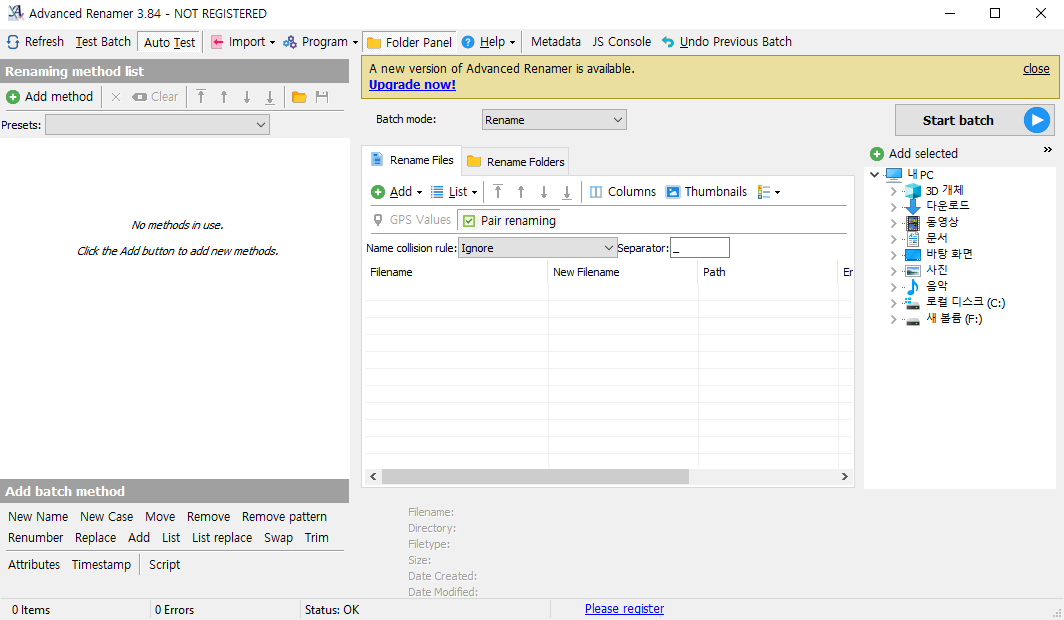Click the Add method button

[50, 97]
